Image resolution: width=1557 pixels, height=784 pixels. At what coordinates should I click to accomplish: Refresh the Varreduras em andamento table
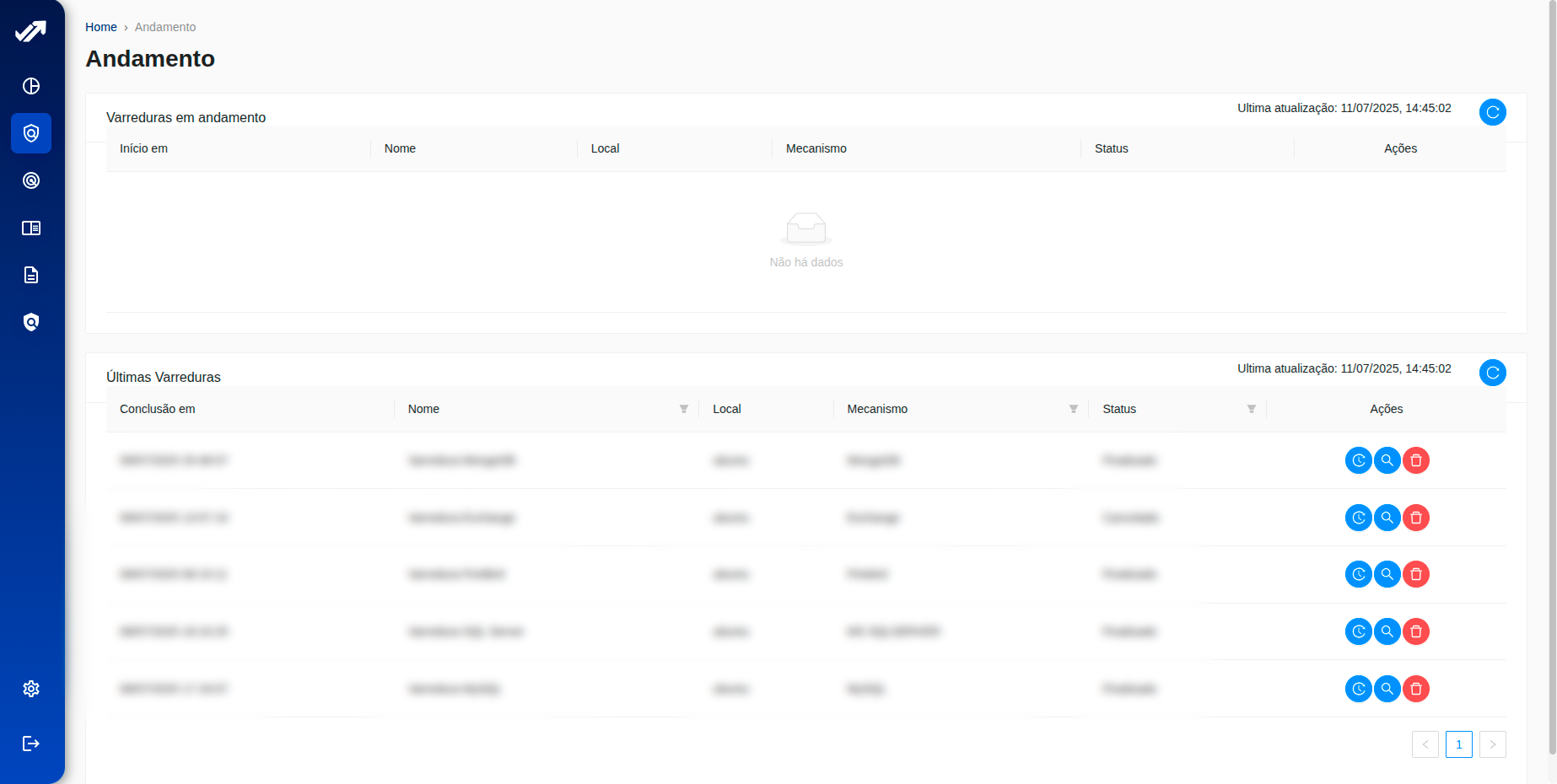point(1492,112)
